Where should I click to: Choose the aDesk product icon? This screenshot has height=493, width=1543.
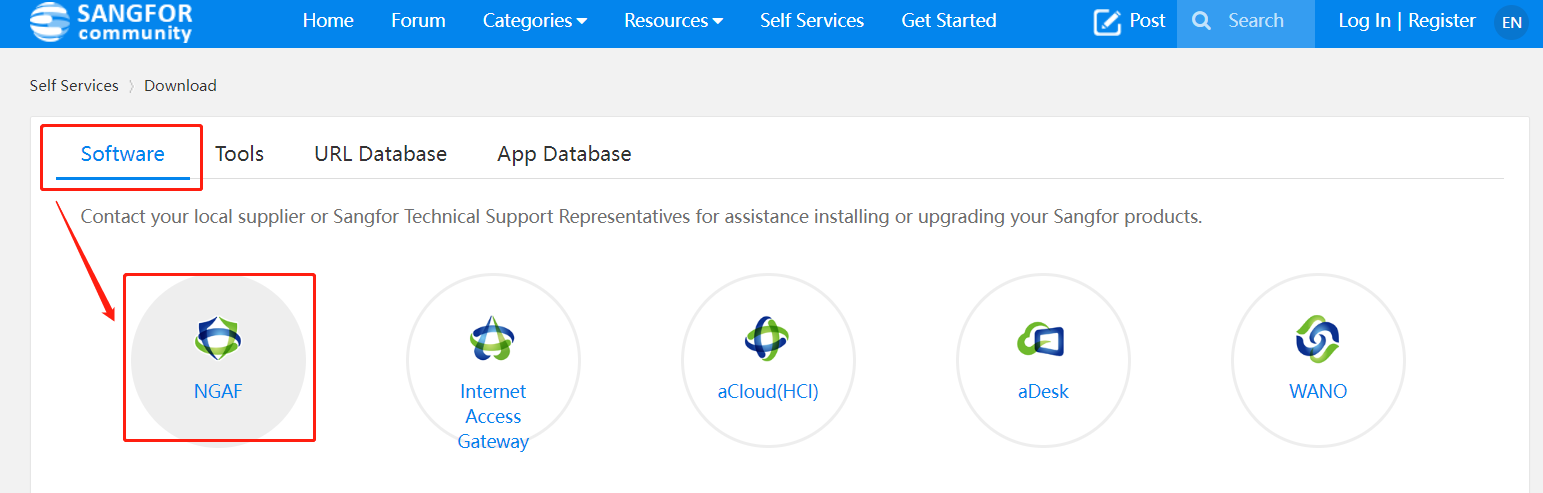pos(1042,340)
